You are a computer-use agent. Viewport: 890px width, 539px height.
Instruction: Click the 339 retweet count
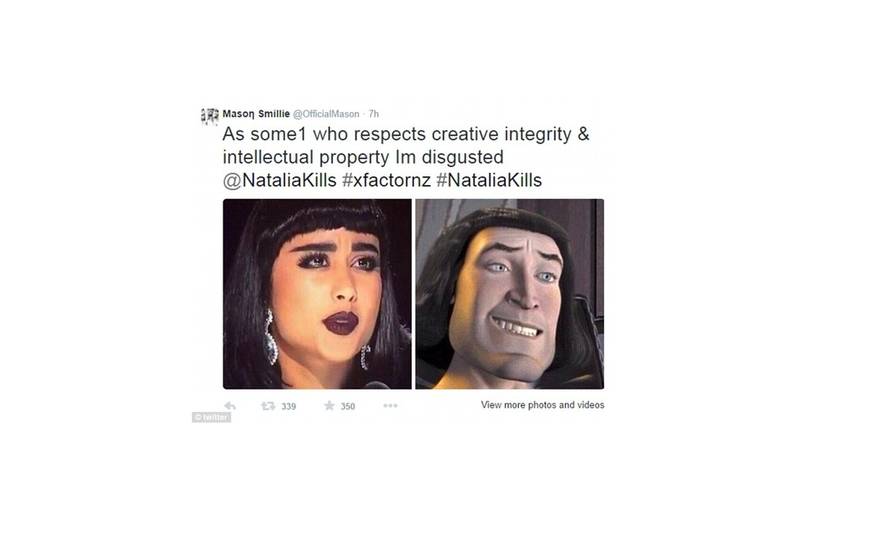pyautogui.click(x=288, y=406)
